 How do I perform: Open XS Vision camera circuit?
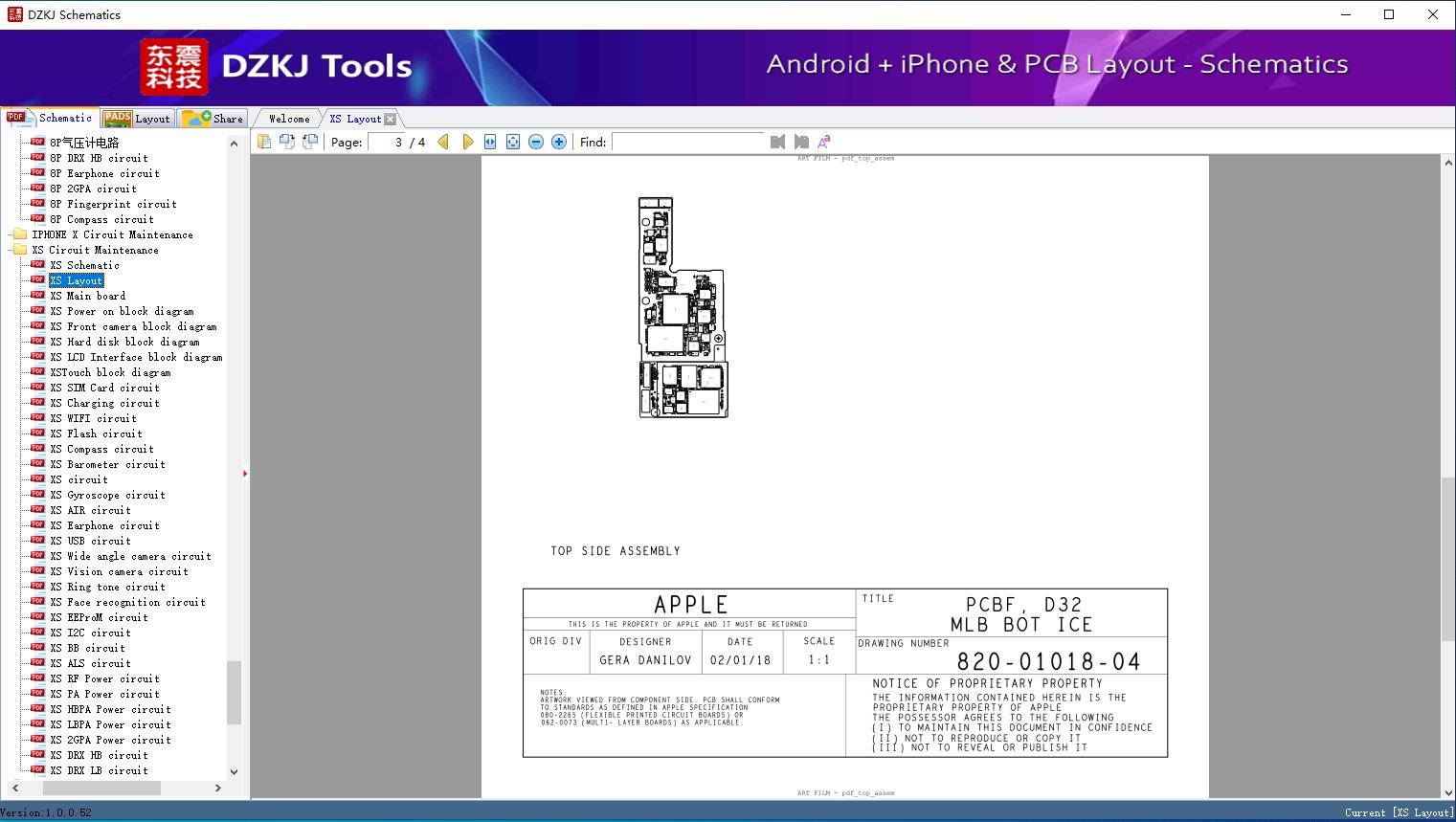pyautogui.click(x=119, y=571)
